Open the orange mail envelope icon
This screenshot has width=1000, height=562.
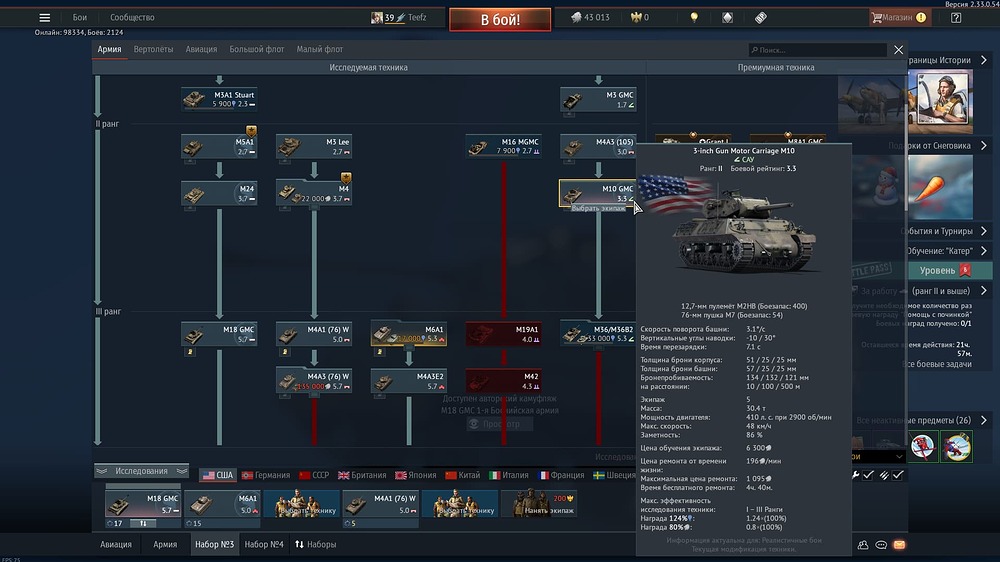(899, 545)
